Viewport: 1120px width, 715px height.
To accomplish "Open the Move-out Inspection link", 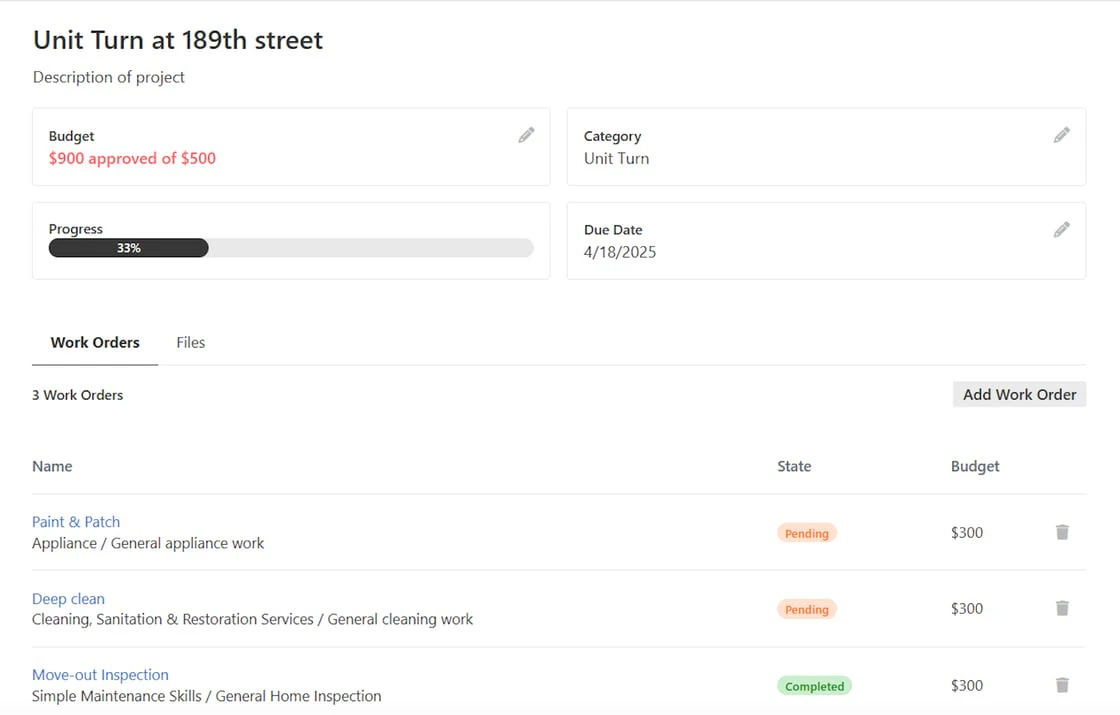I will click(x=100, y=674).
